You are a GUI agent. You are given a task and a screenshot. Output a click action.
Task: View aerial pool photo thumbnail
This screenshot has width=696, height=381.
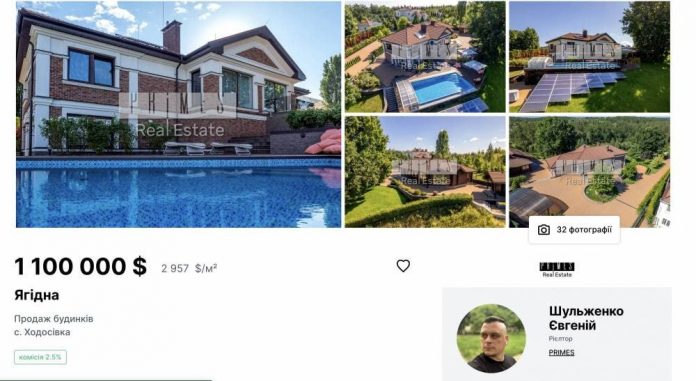coord(425,57)
